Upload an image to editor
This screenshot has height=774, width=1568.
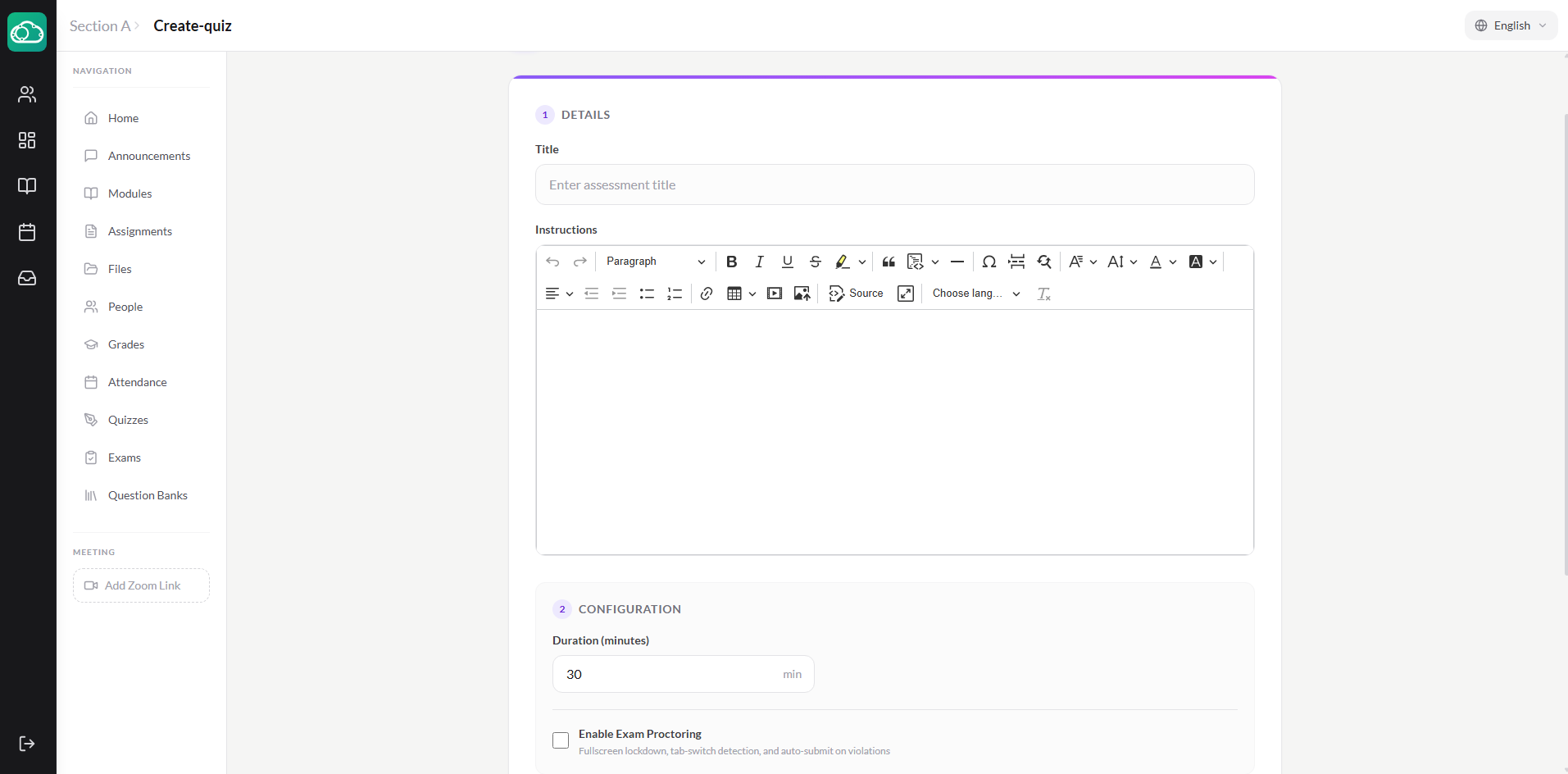pos(802,294)
